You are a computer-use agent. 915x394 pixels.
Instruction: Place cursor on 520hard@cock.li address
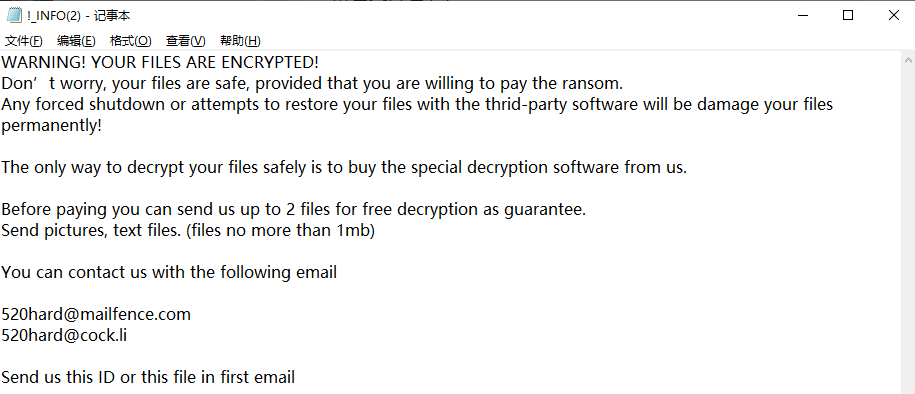pos(64,335)
